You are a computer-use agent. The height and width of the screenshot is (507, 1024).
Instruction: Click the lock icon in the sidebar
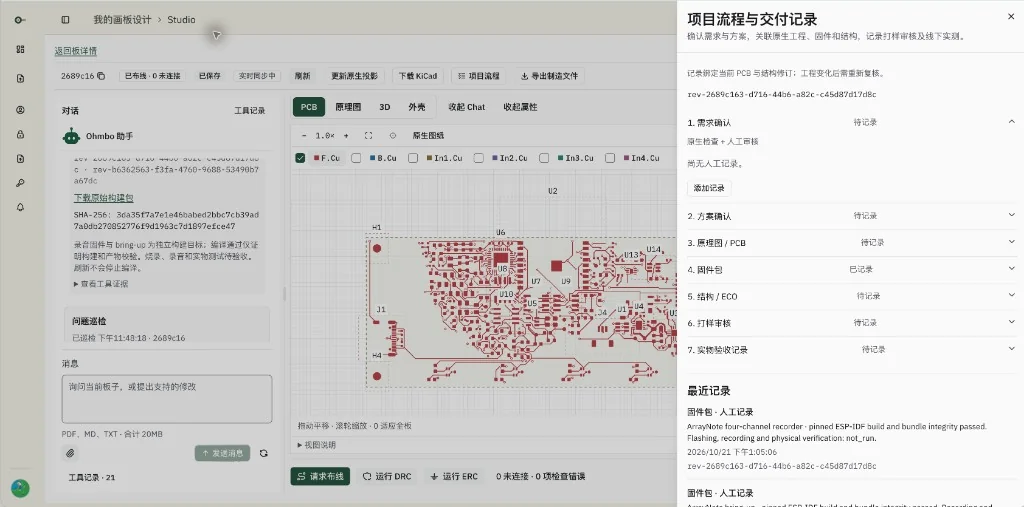click(x=20, y=135)
